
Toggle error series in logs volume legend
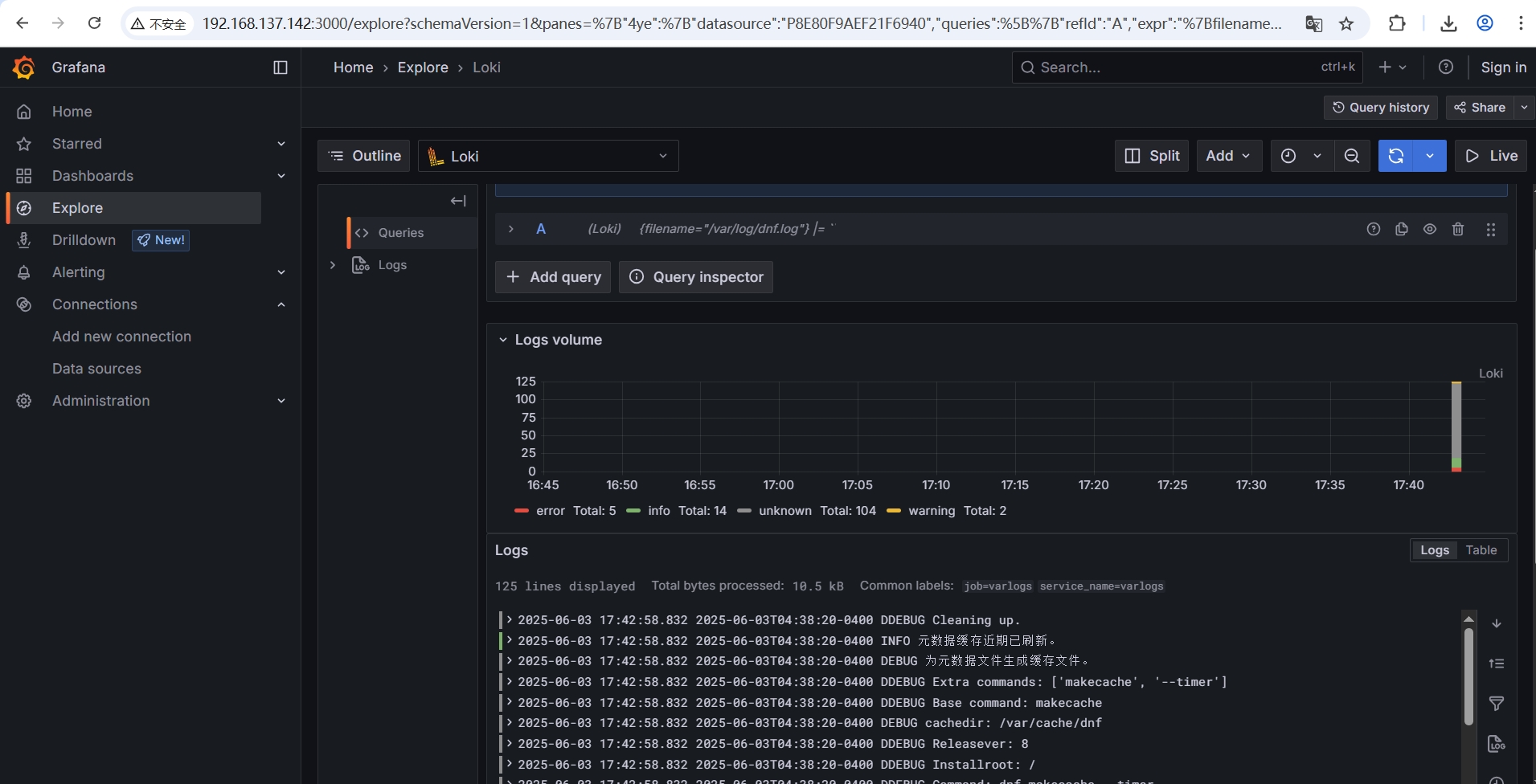click(x=551, y=511)
